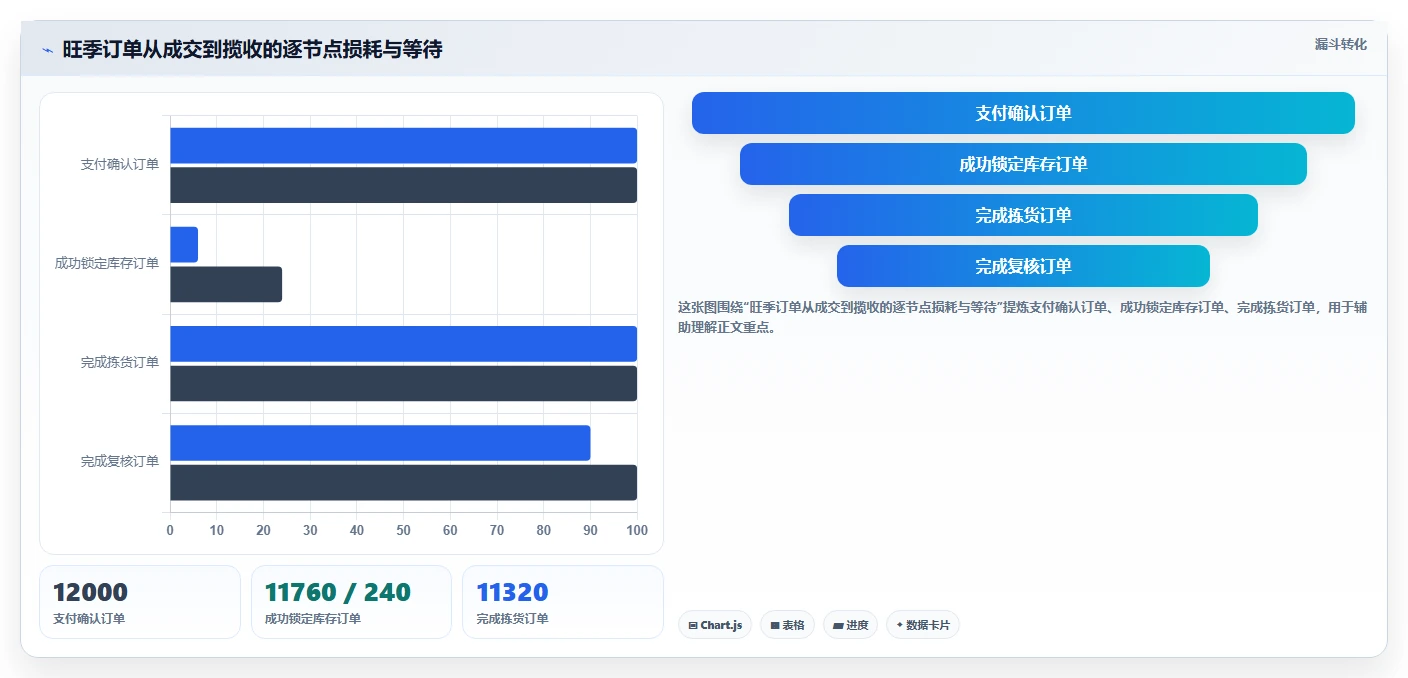Click the description paragraph beginning 这张图围绕
Viewport: 1408px width, 678px height.
point(1022,317)
